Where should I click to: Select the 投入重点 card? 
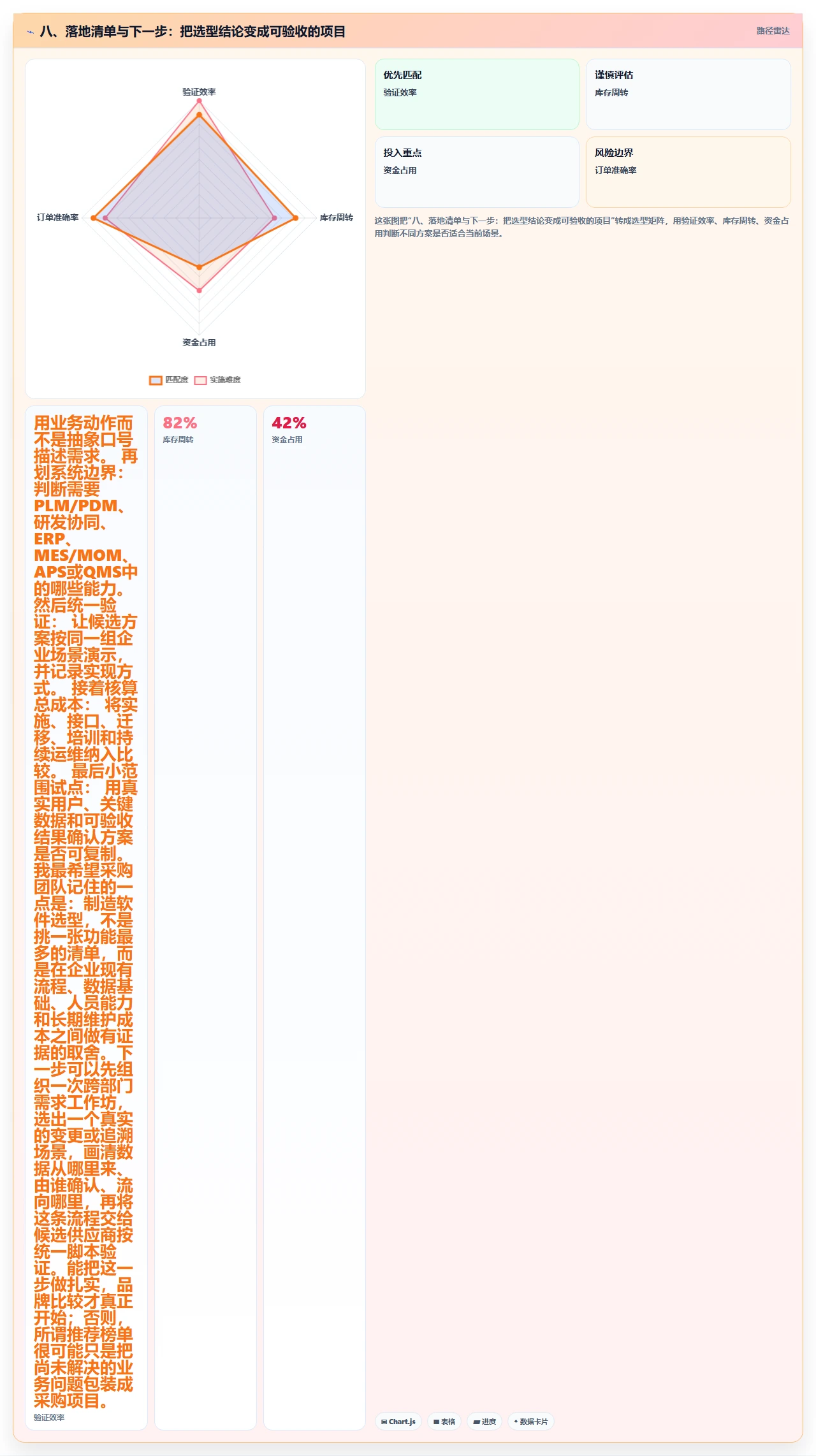coord(477,172)
